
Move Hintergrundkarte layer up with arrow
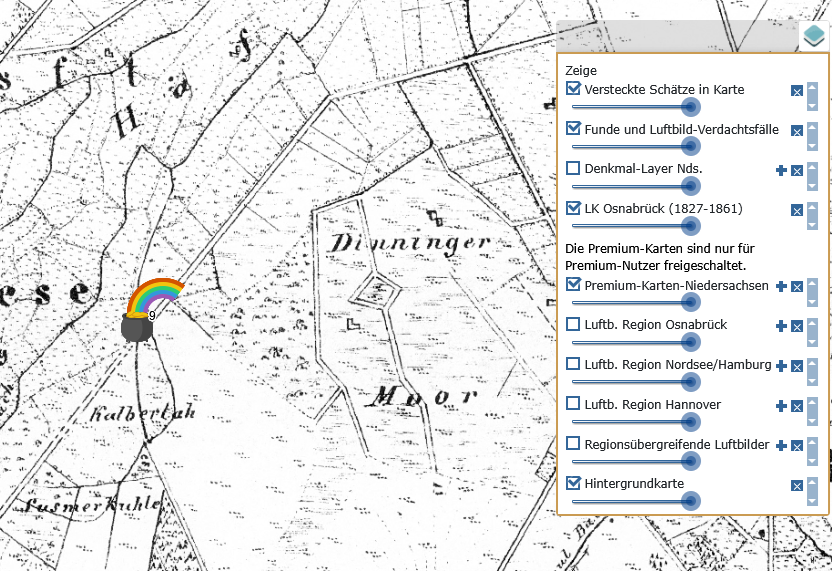(x=812, y=479)
